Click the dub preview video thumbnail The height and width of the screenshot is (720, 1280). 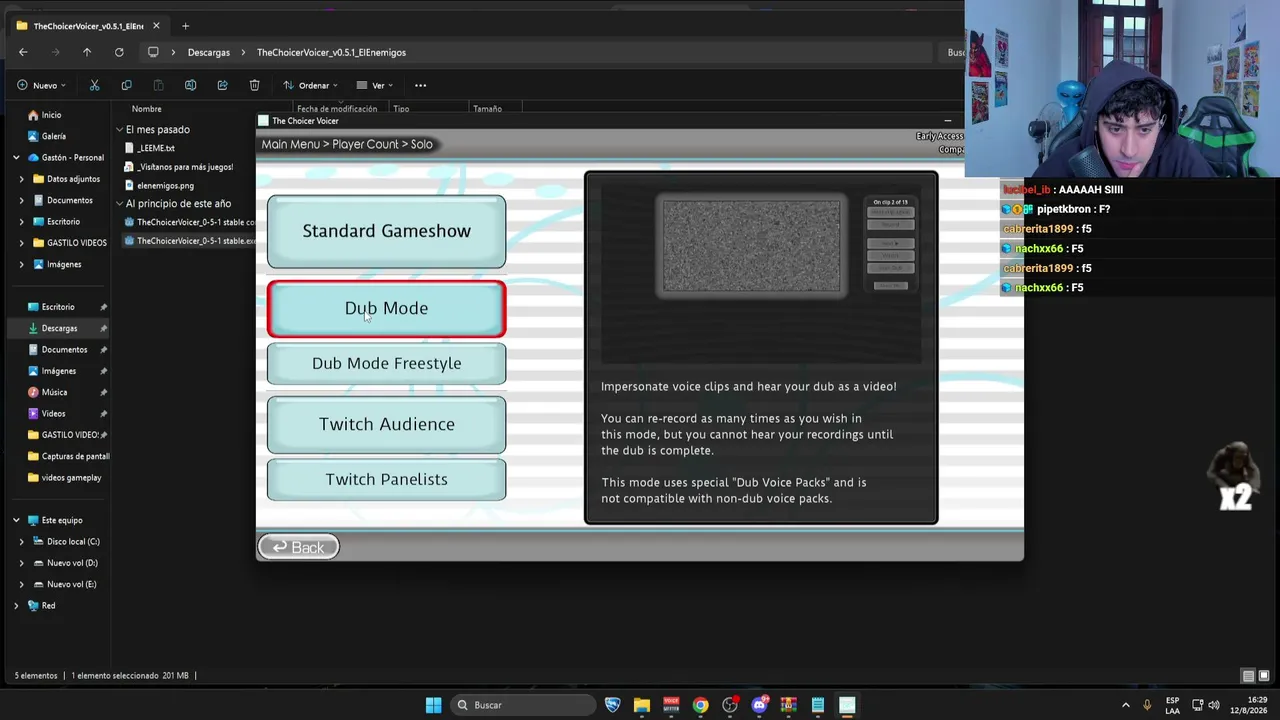(751, 246)
